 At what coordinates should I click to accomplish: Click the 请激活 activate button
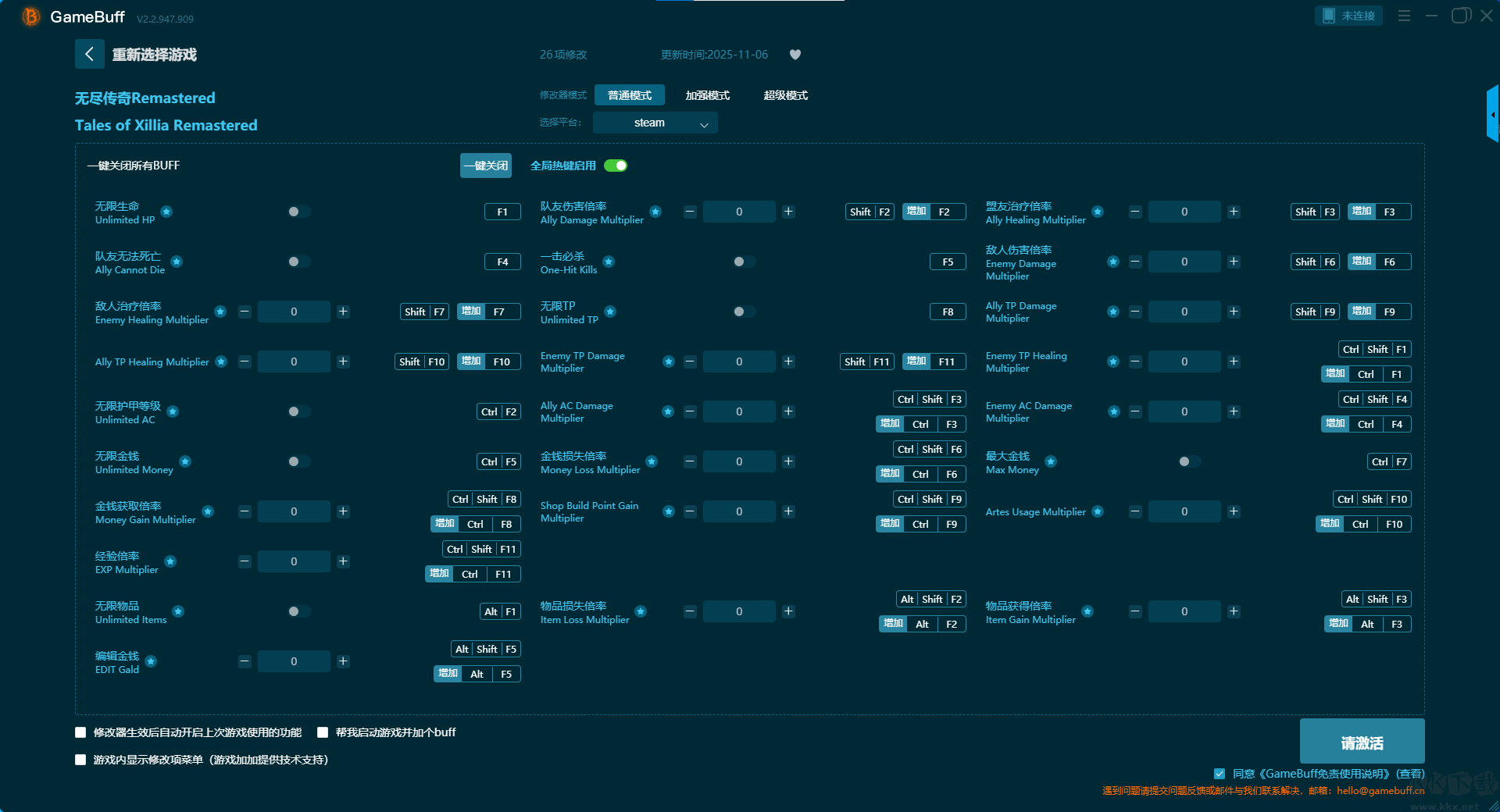(x=1362, y=743)
